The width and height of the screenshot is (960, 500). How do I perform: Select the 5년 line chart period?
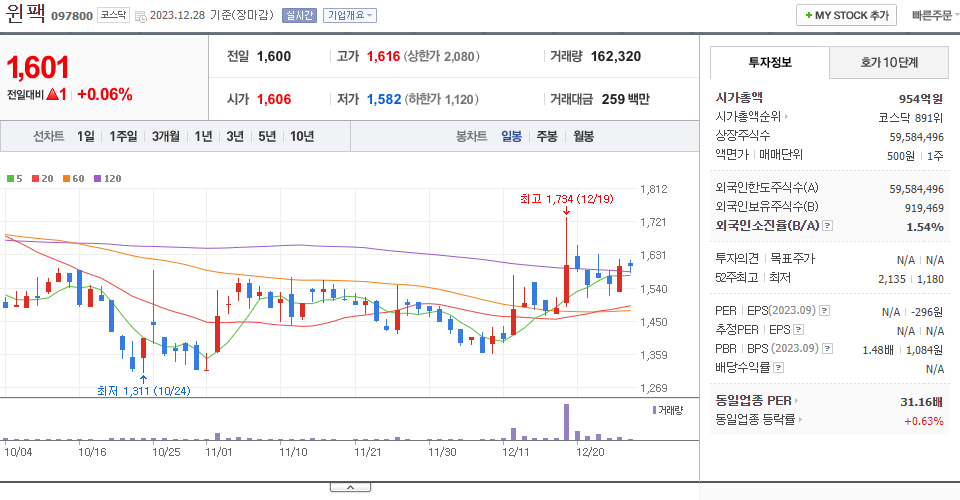coord(267,136)
